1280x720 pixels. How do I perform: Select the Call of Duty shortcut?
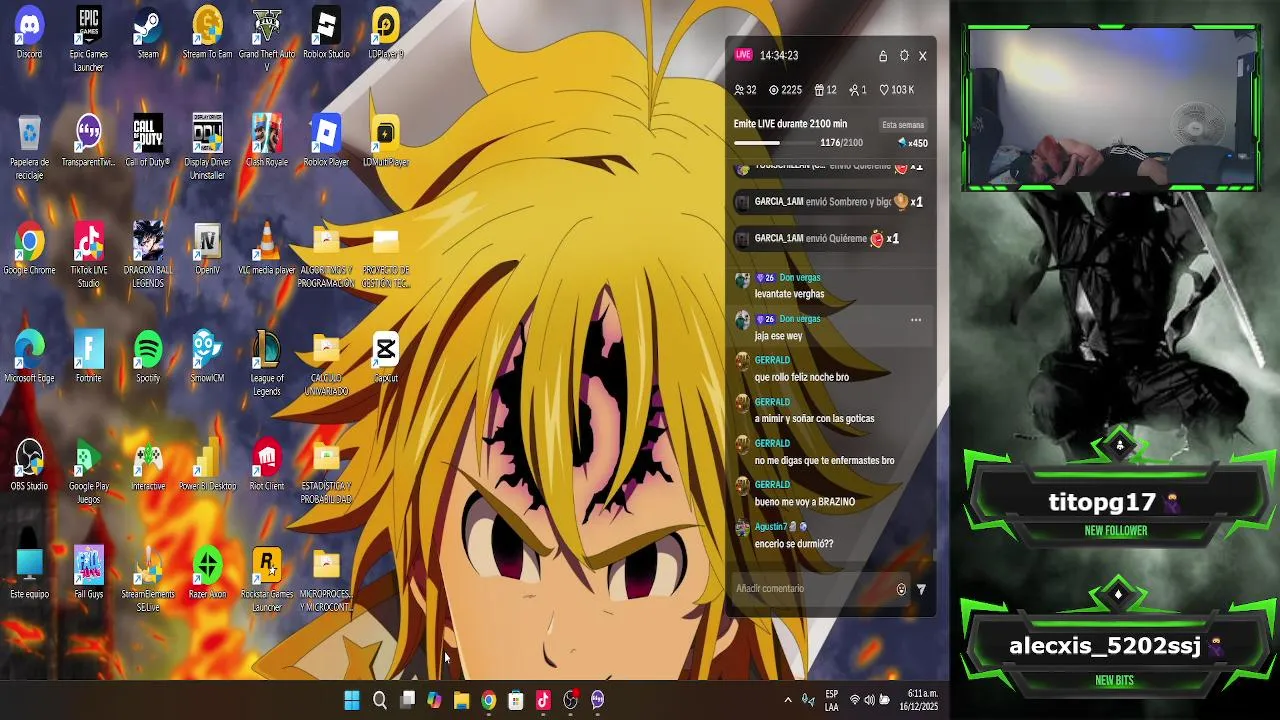coord(148,141)
